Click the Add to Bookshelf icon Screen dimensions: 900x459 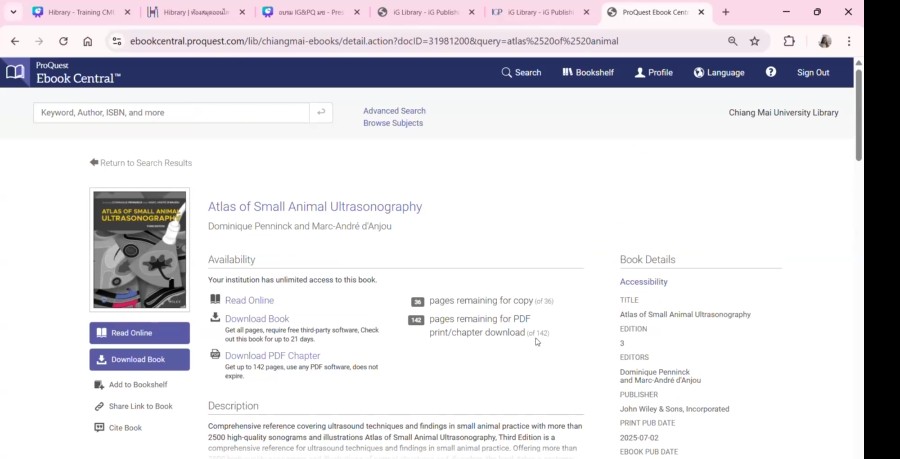pyautogui.click(x=99, y=385)
